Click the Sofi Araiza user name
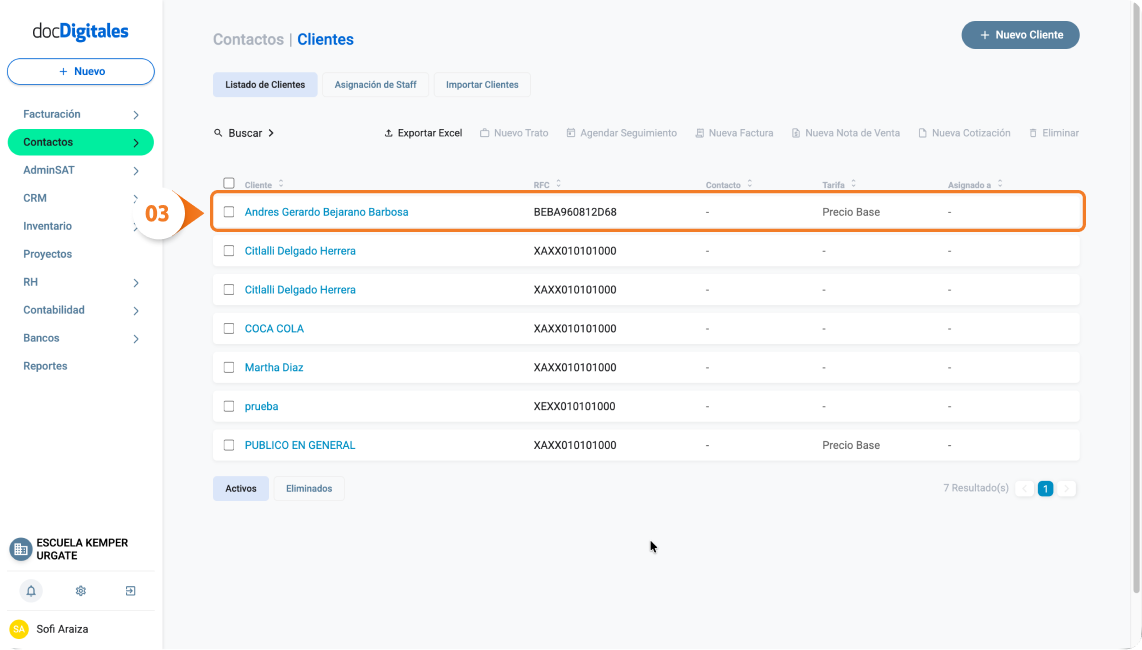The height and width of the screenshot is (650, 1142). [x=63, y=629]
